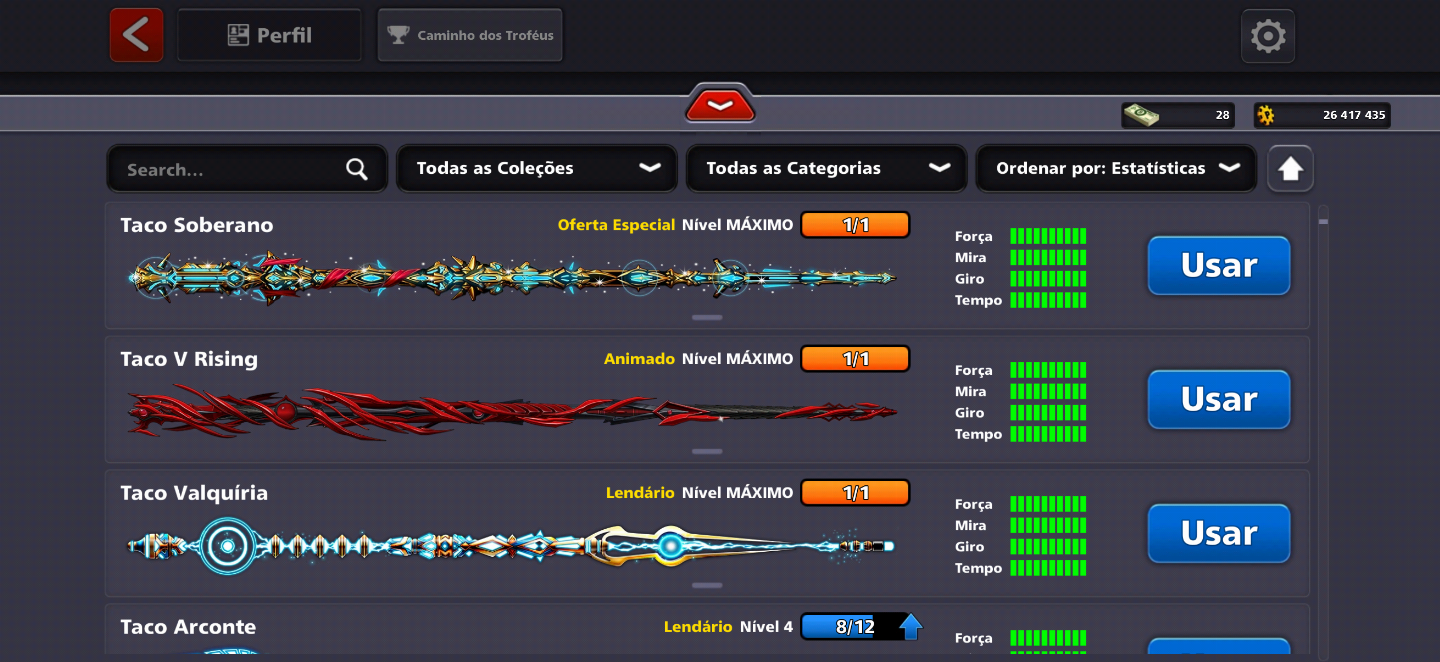
Task: Click the 'Taco Soberano' title
Action: tap(197, 225)
